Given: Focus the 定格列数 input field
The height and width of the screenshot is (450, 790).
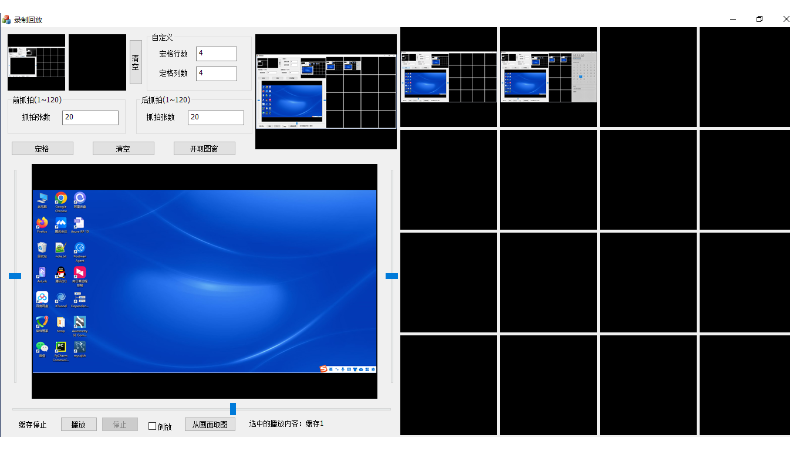Looking at the screenshot, I should tap(216, 73).
